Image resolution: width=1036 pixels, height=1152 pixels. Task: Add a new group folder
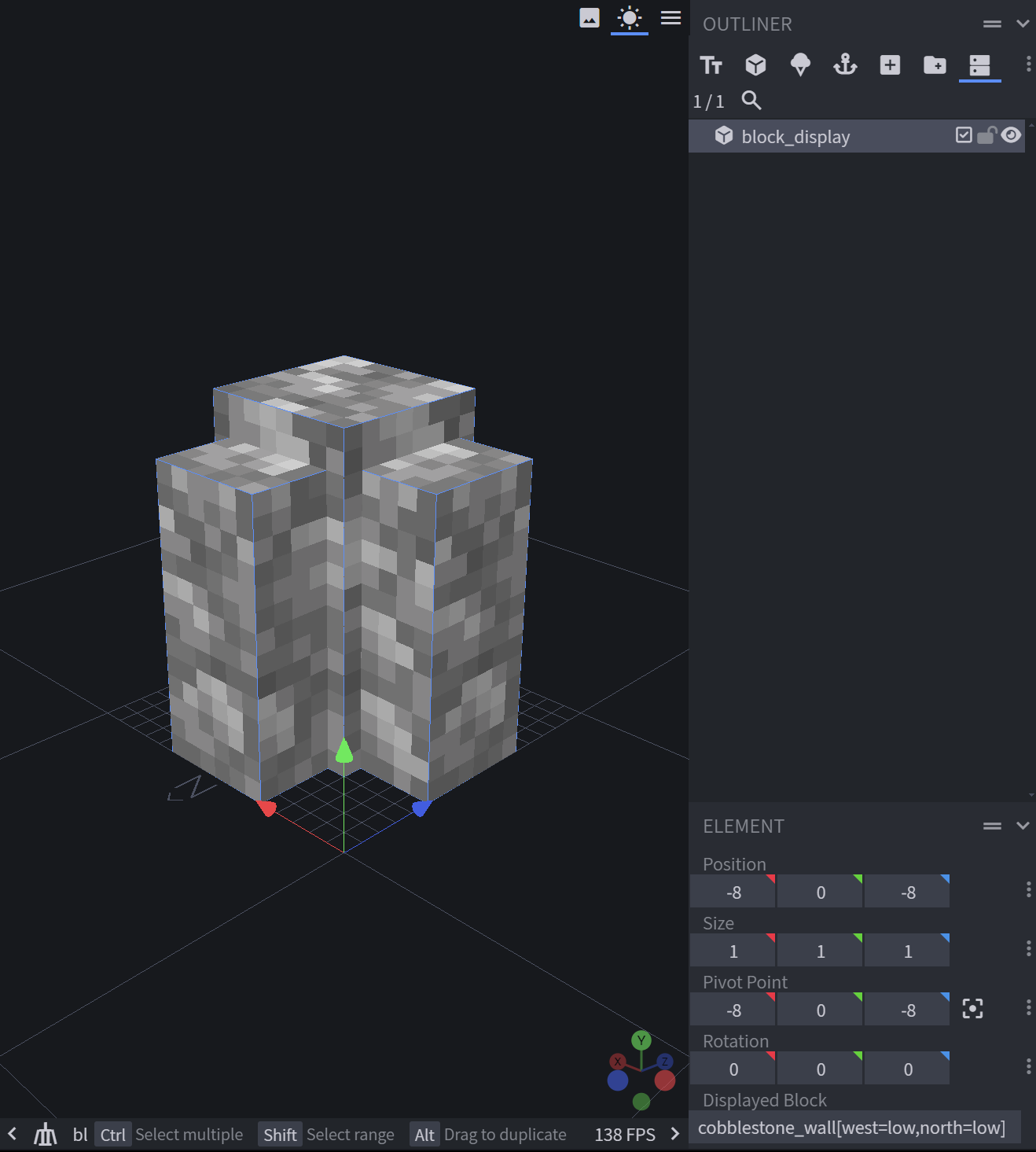(935, 64)
